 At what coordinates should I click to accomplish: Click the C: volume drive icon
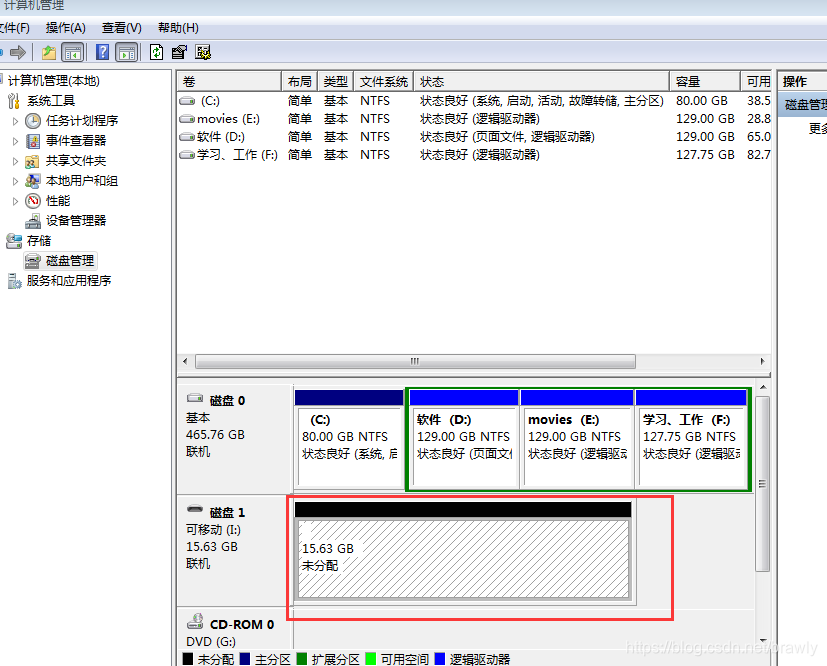coord(187,101)
